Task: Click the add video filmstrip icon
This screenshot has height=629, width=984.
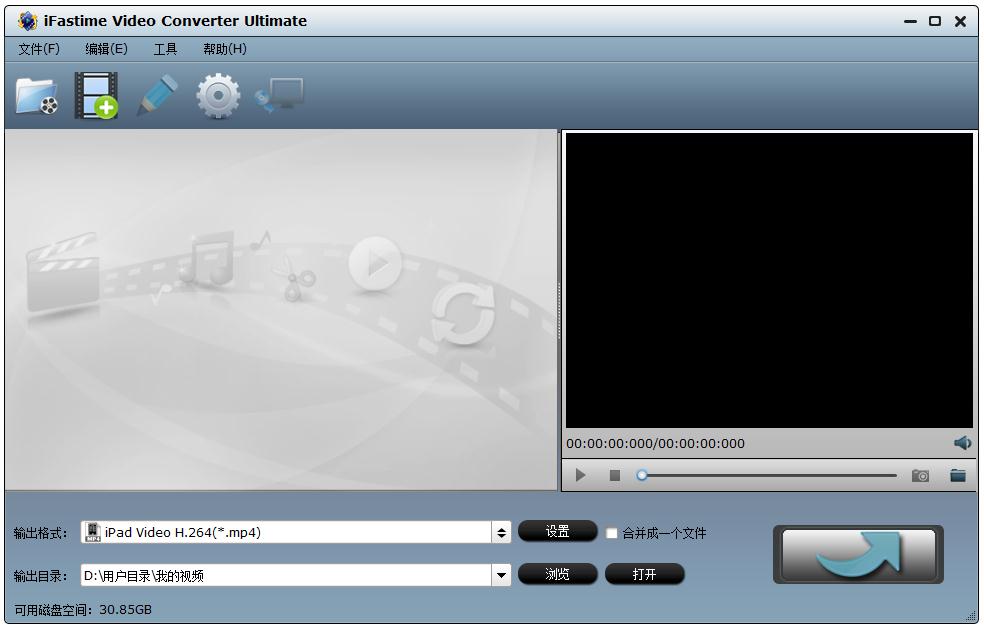Action: click(96, 96)
